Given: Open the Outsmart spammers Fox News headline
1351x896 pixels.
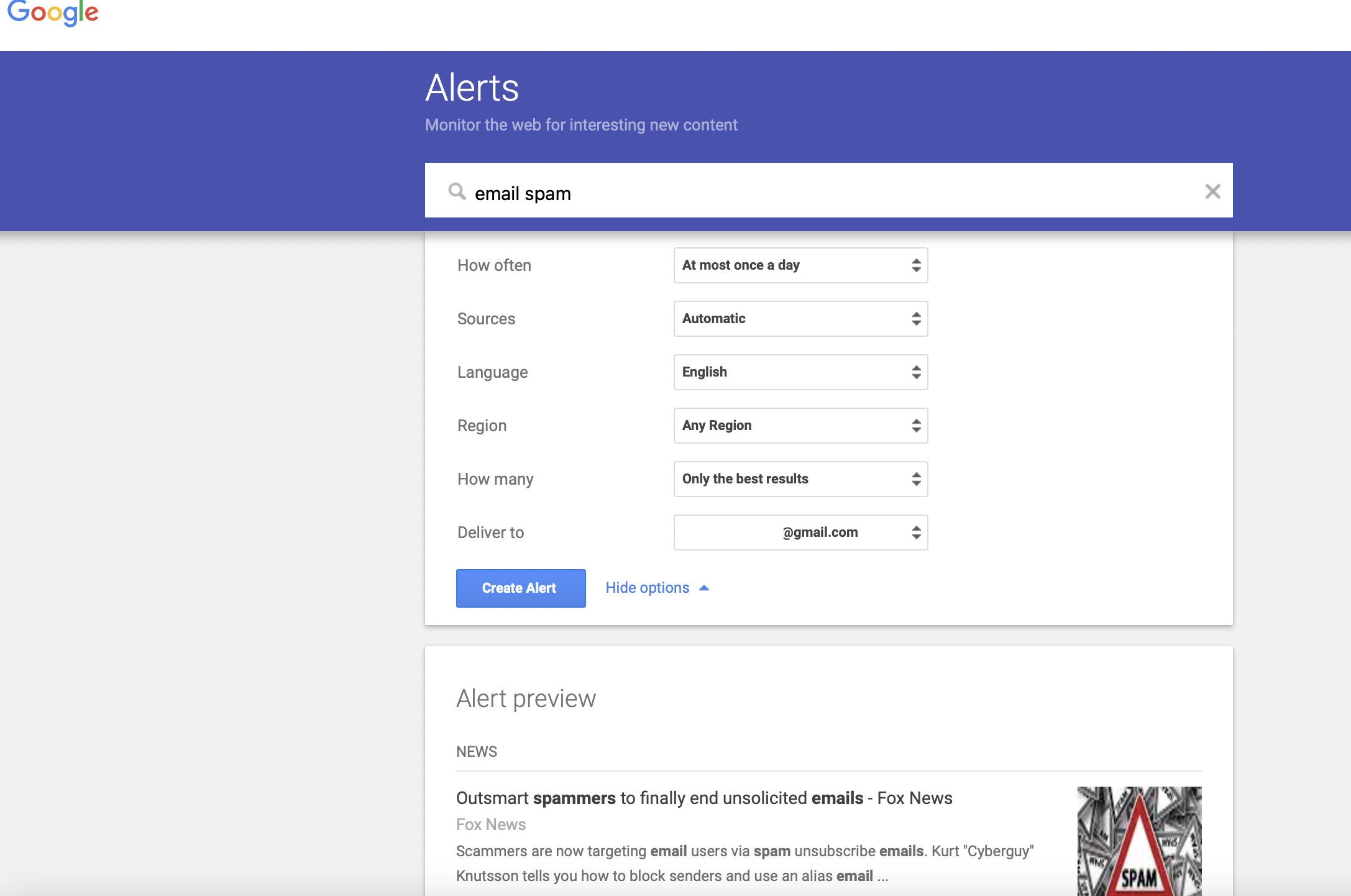Looking at the screenshot, I should click(x=703, y=798).
